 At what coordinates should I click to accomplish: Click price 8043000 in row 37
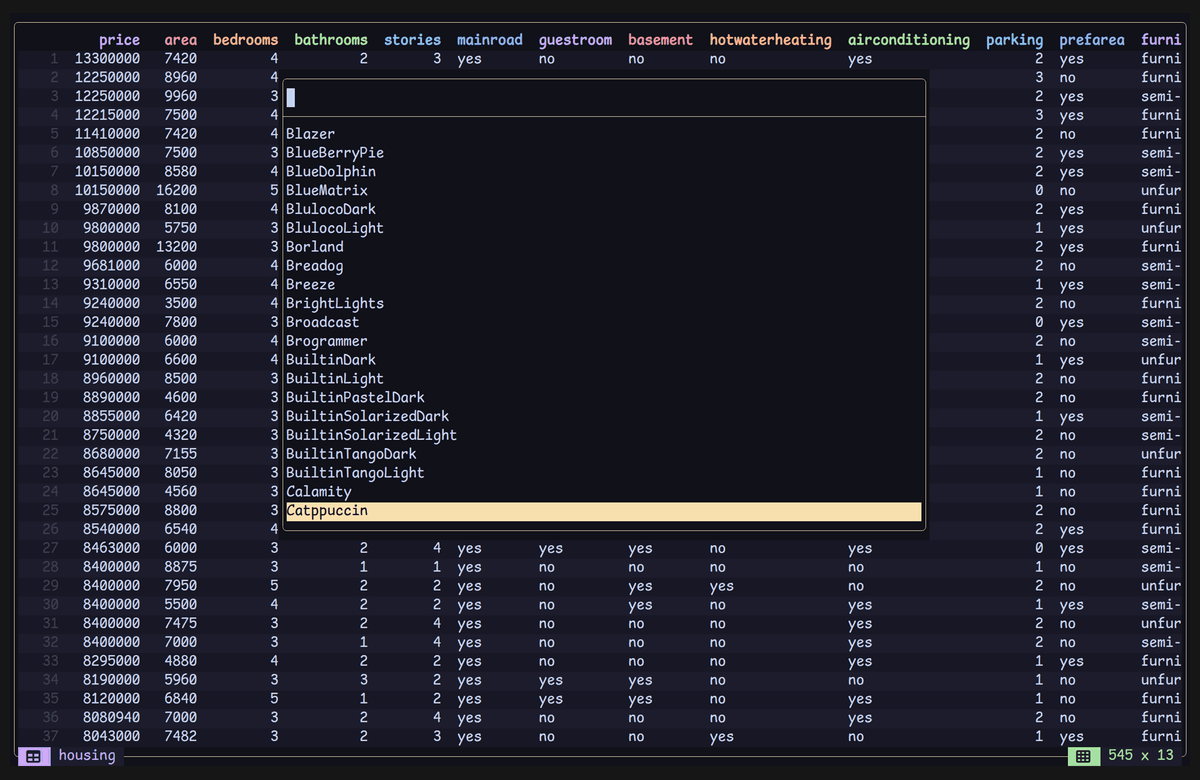(111, 736)
